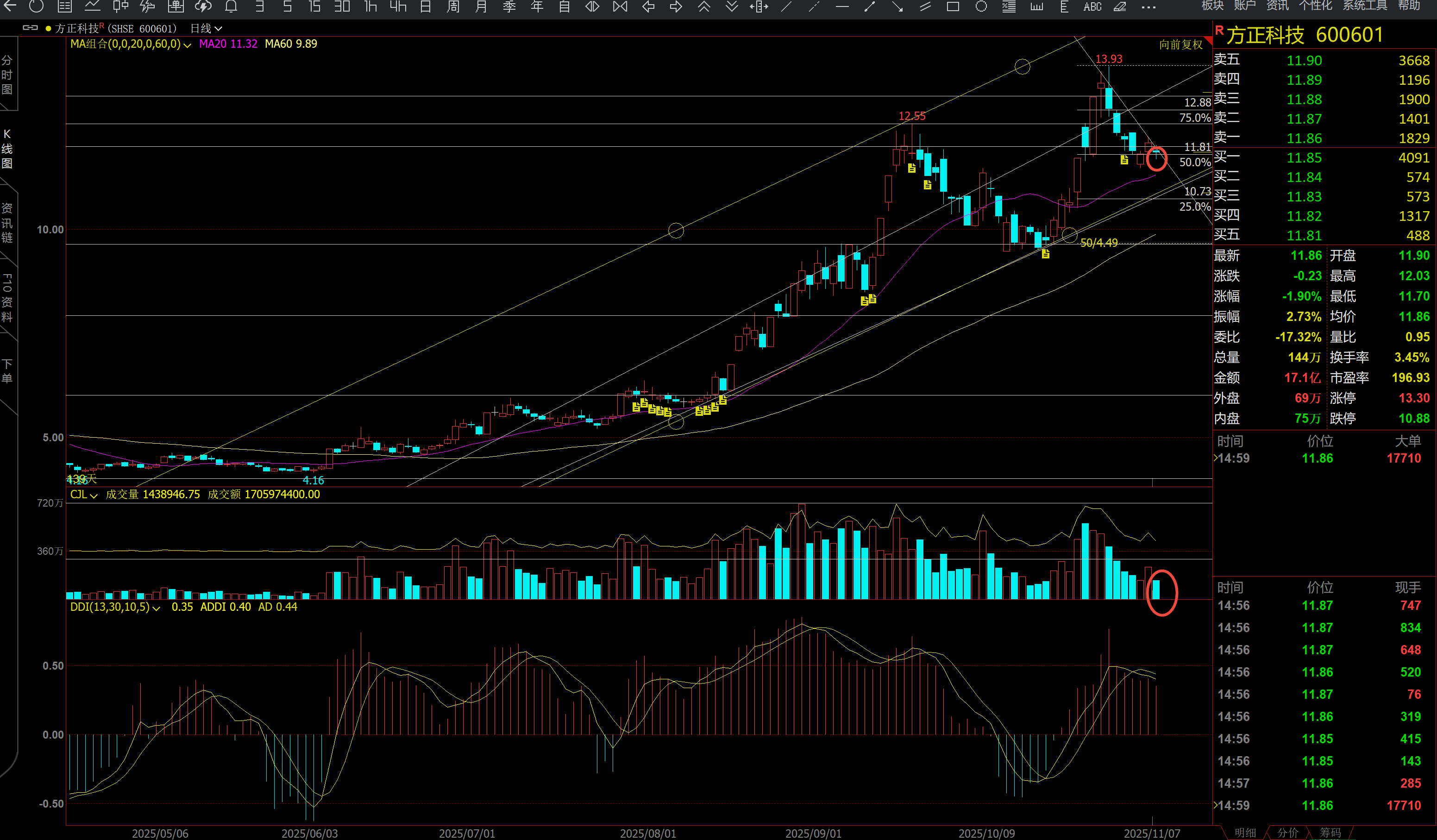Expand the MA组合 indicator dropdown
The image size is (1437, 840).
click(x=187, y=44)
